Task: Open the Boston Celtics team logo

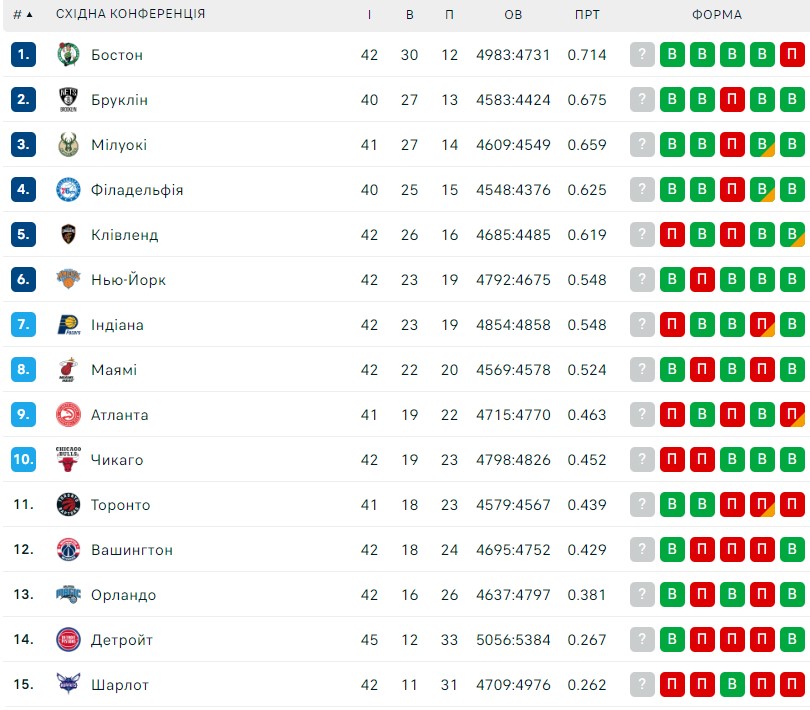Action: click(x=68, y=54)
